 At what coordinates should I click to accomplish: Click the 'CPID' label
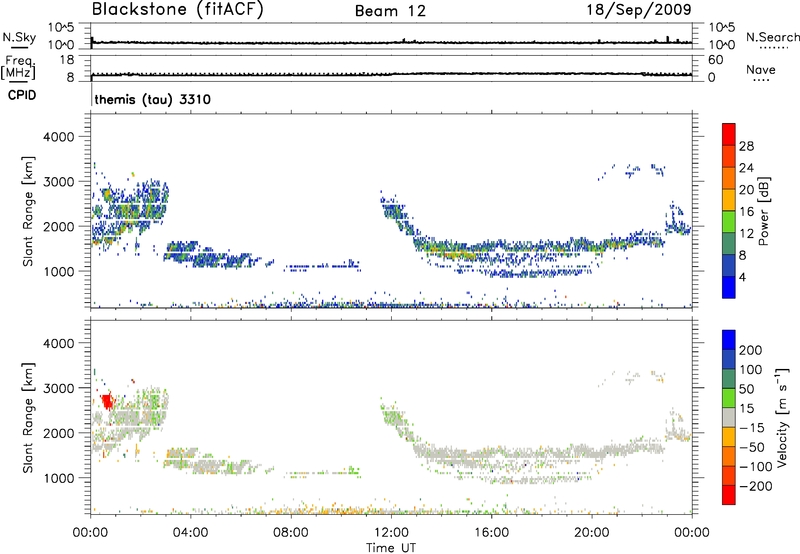[22, 95]
